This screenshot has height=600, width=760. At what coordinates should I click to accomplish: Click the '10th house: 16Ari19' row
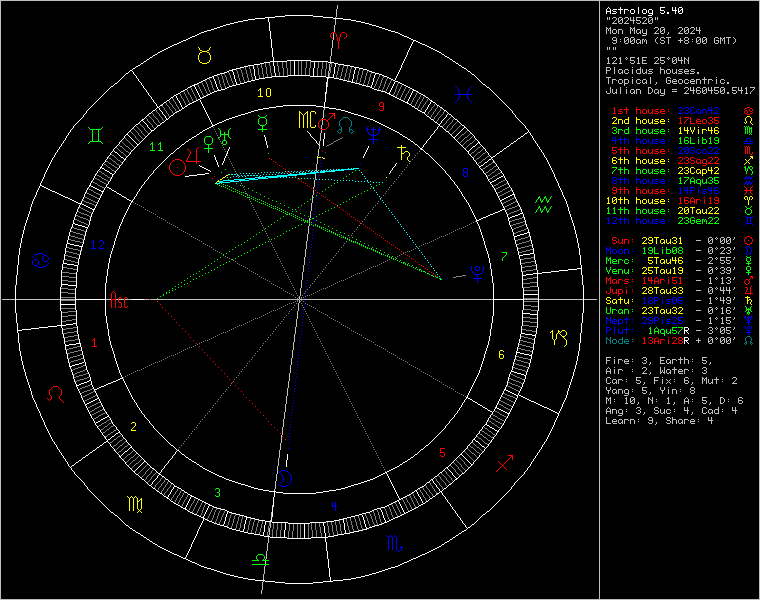pyautogui.click(x=680, y=201)
